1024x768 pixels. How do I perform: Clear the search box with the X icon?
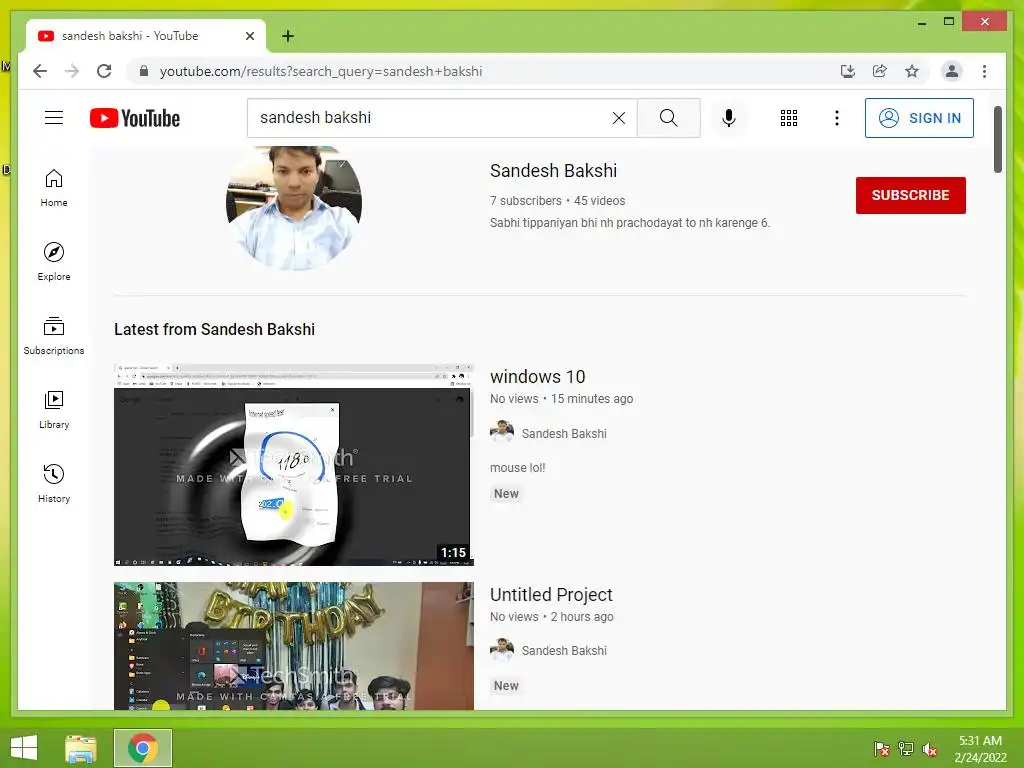(618, 118)
